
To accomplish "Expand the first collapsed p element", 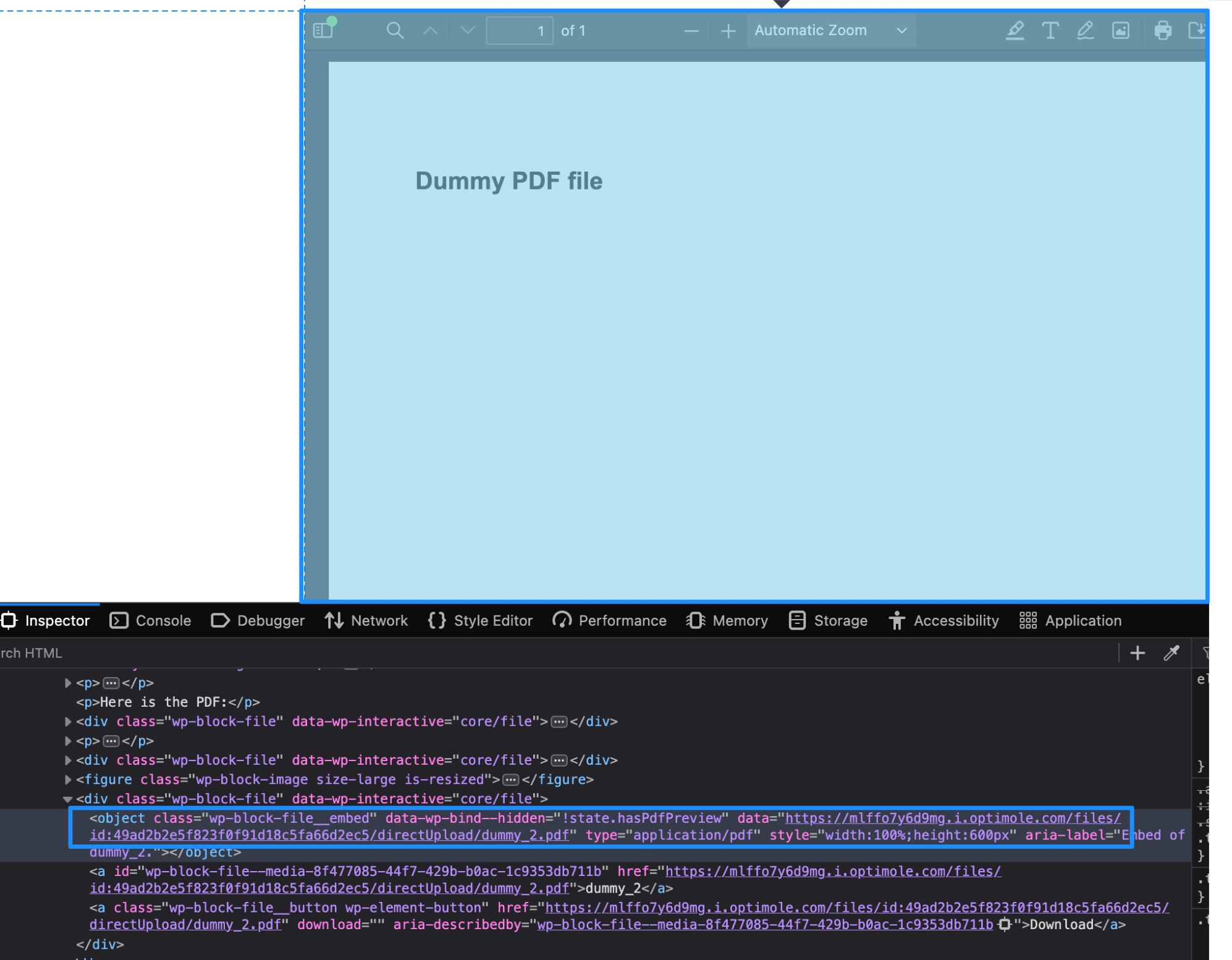I will coord(68,683).
